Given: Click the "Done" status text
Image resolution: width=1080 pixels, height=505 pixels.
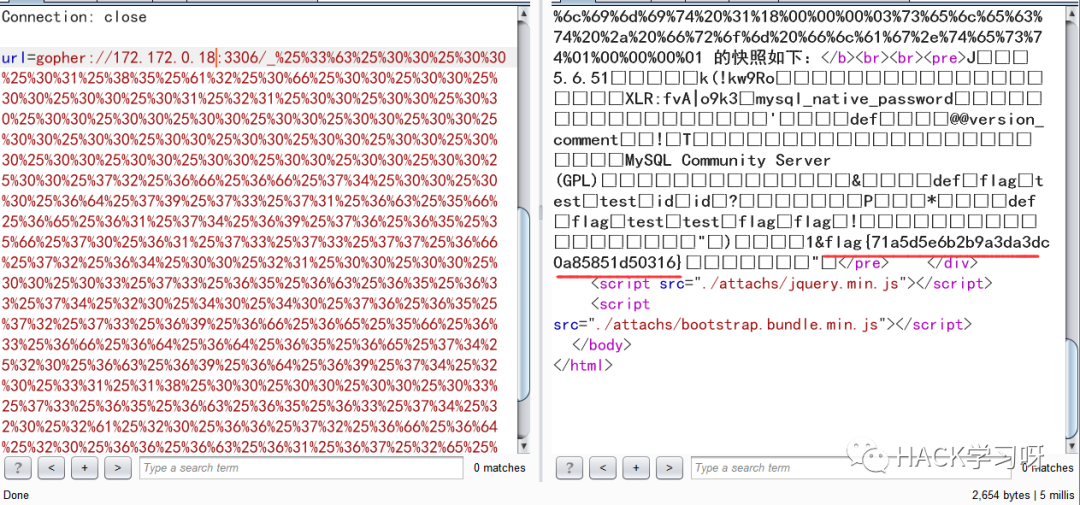Looking at the screenshot, I should point(17,495).
